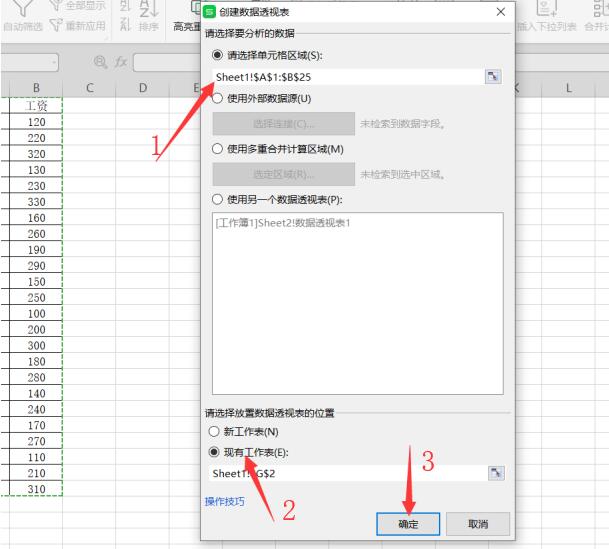Choose the '使用多重合并计算区域' radio option
The width and height of the screenshot is (609, 549).
(x=217, y=149)
